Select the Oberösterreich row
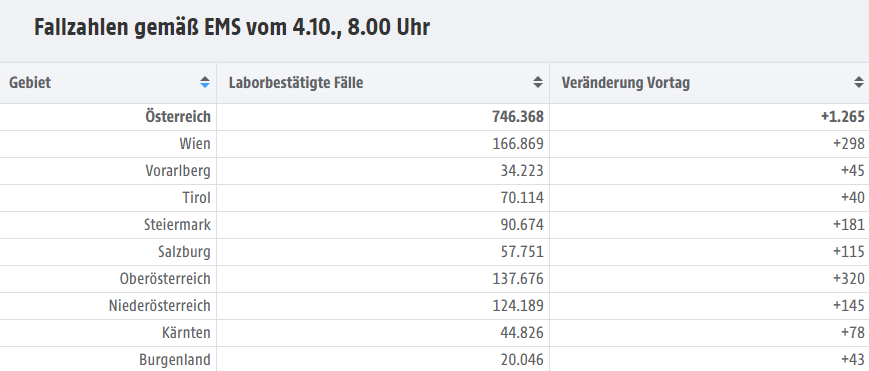869x371 pixels. pyautogui.click(x=434, y=278)
